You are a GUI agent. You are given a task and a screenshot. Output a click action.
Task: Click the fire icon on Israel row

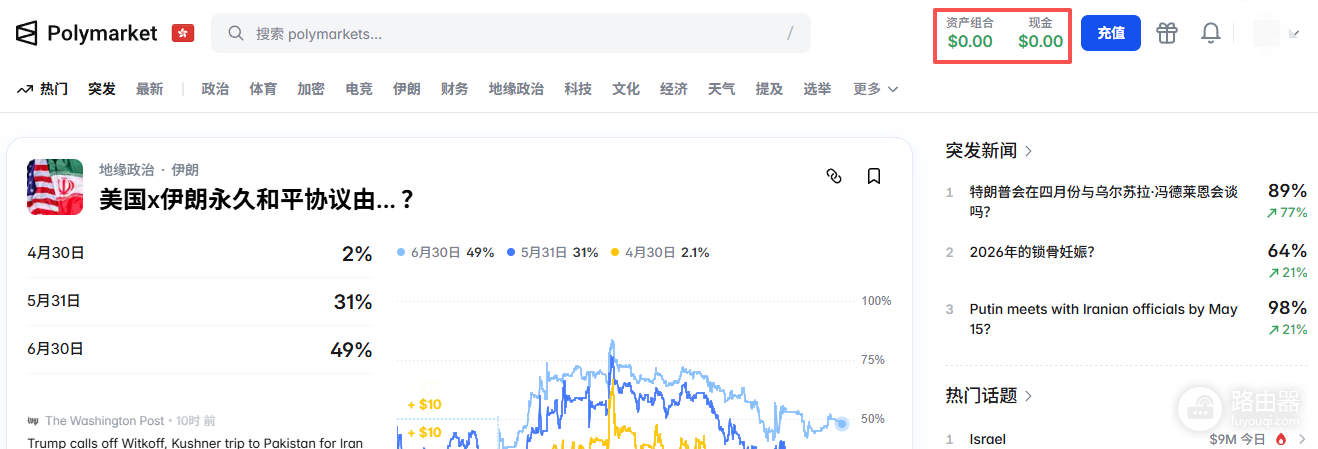tap(1281, 439)
